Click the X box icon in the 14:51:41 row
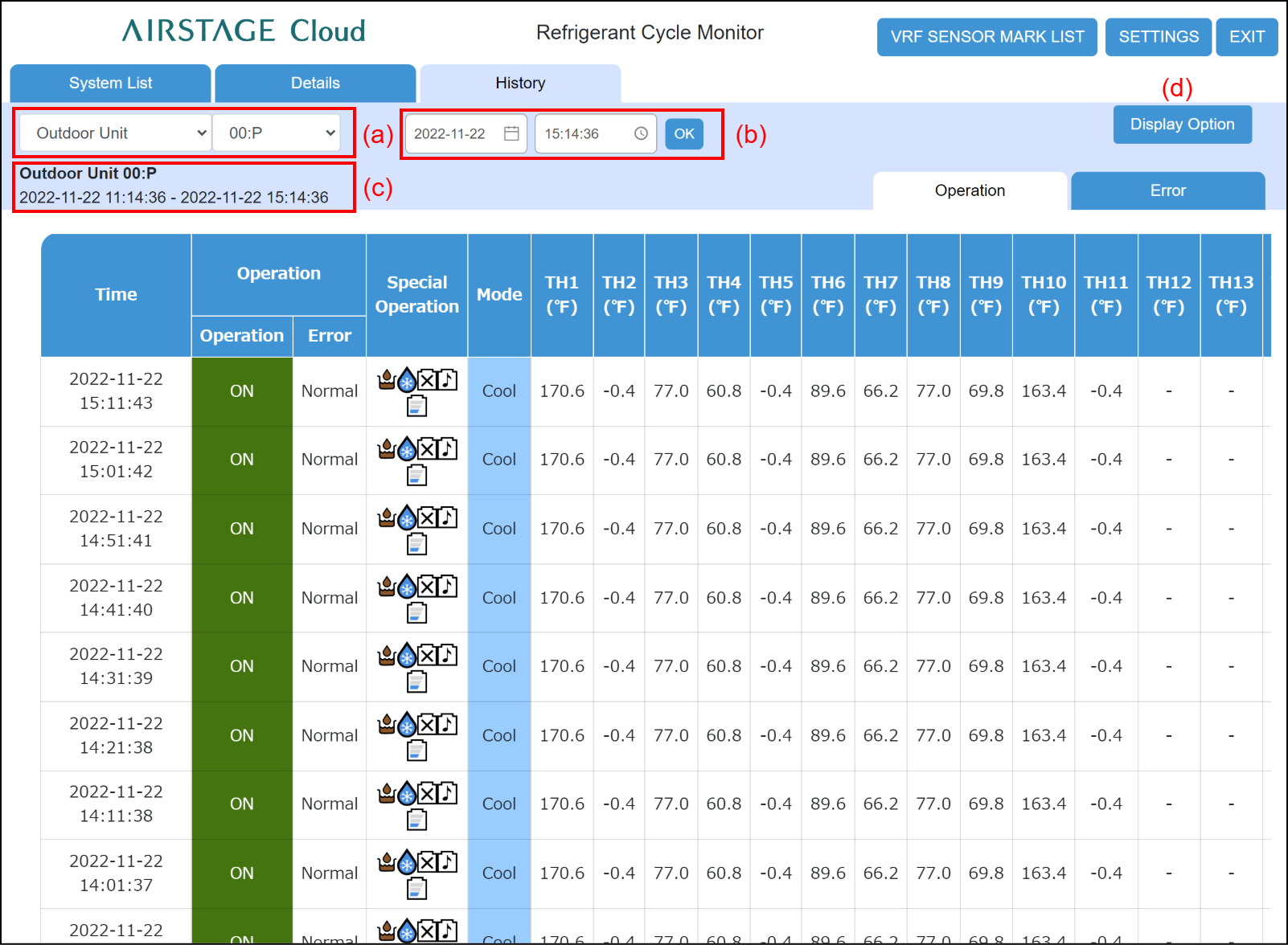1288x945 pixels. (428, 517)
